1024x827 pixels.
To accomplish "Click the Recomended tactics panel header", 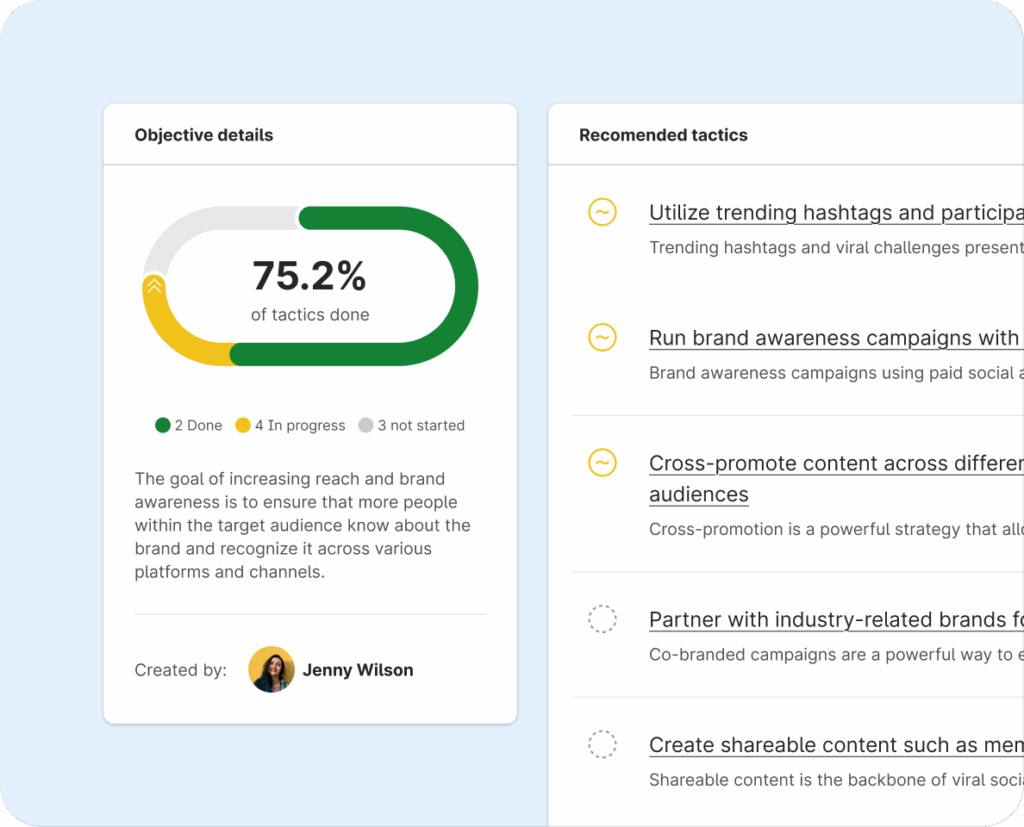I will pos(663,135).
